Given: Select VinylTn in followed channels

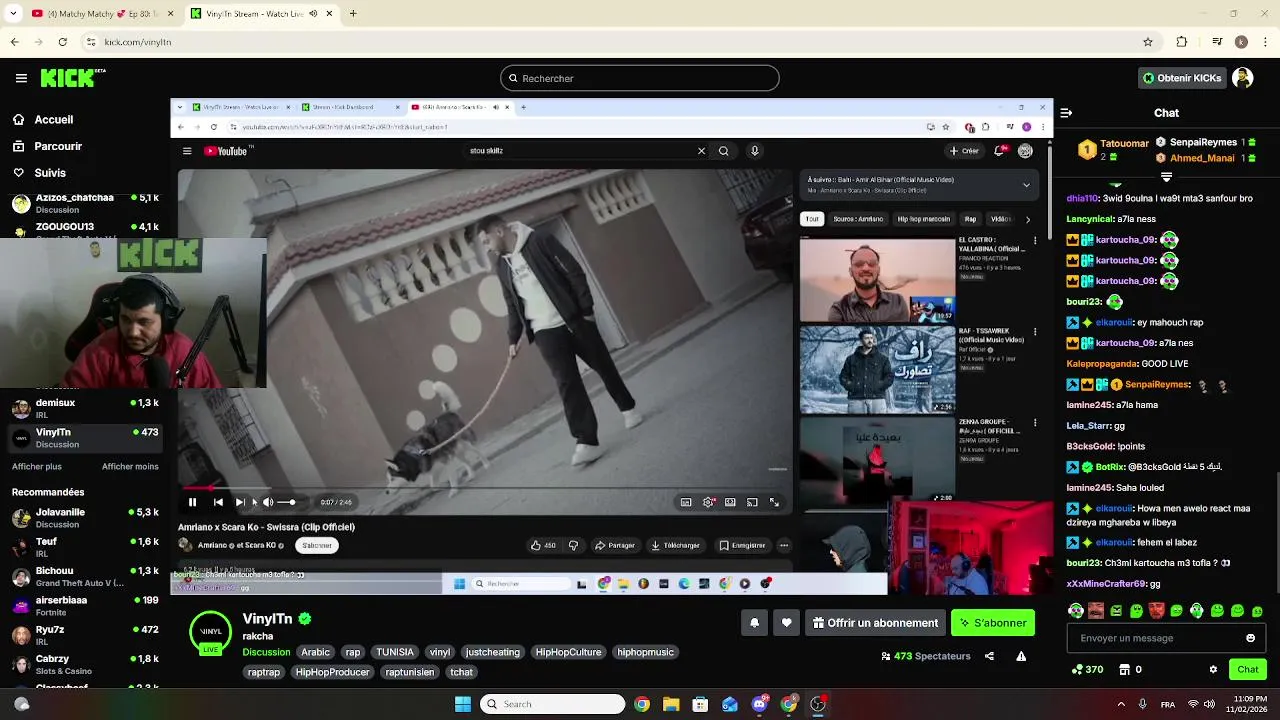Looking at the screenshot, I should (85, 438).
